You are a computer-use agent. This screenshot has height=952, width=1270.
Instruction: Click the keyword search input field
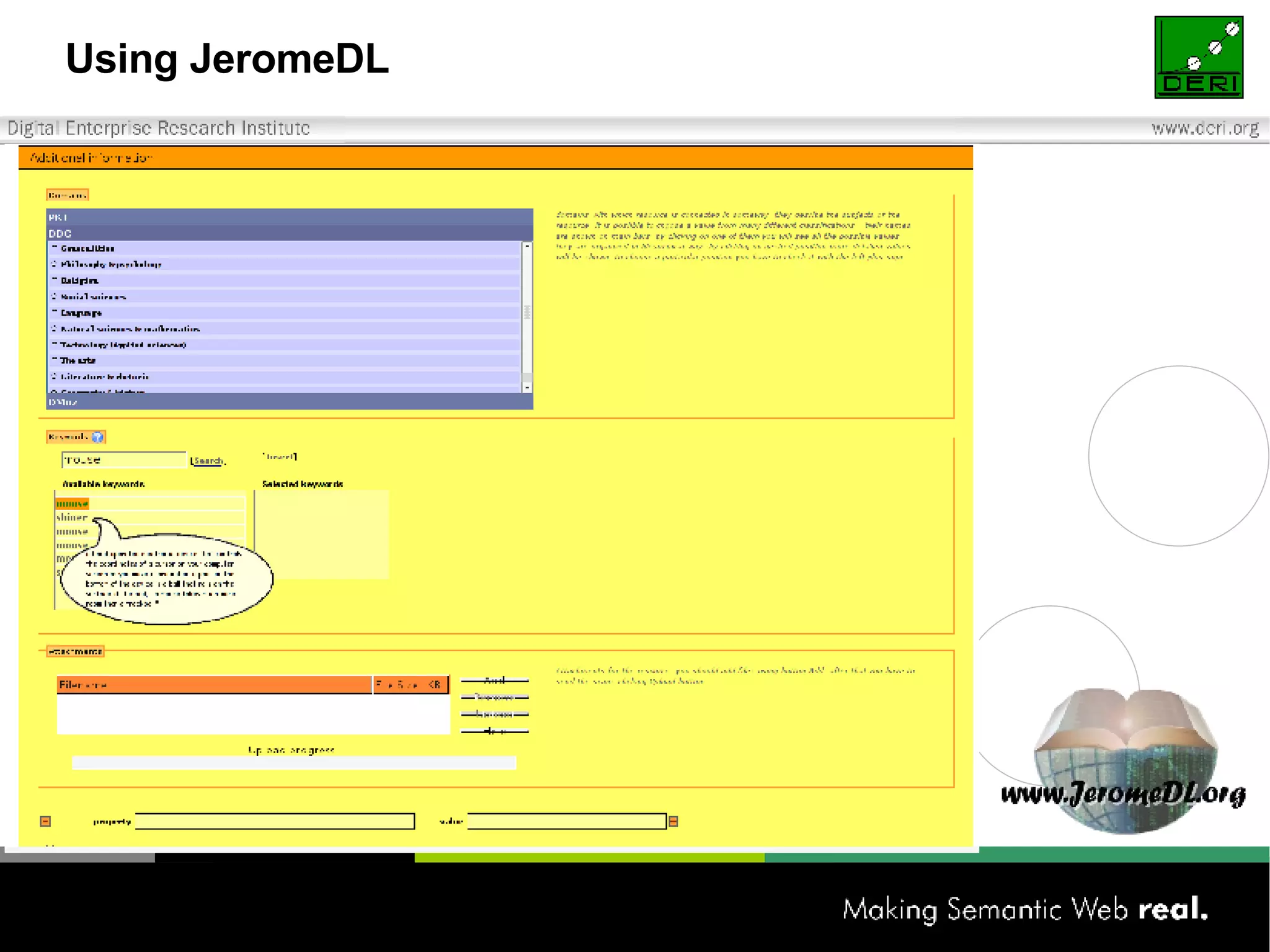point(124,460)
